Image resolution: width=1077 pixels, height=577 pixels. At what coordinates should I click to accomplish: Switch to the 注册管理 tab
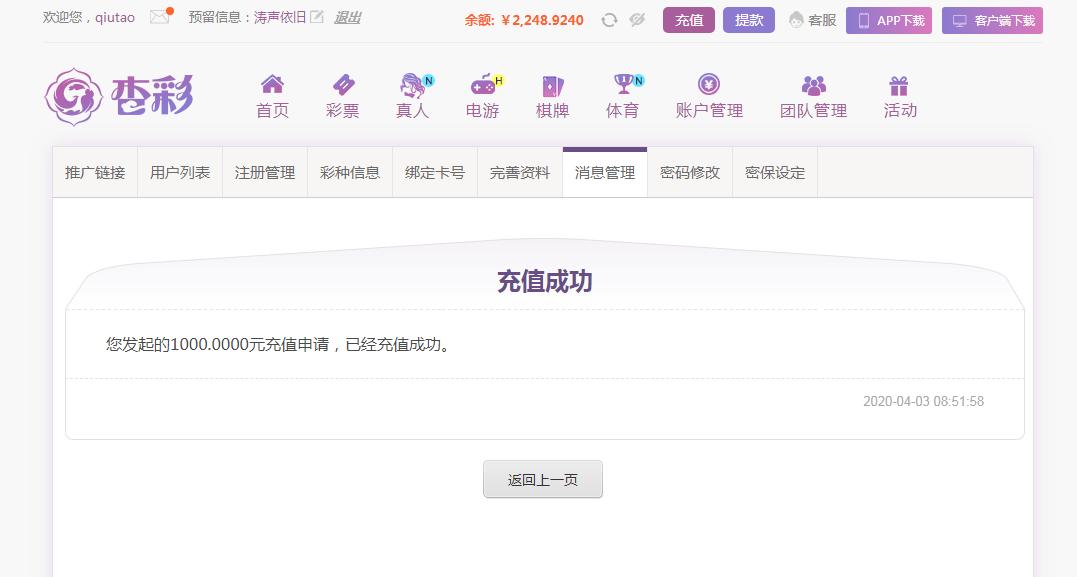(265, 172)
